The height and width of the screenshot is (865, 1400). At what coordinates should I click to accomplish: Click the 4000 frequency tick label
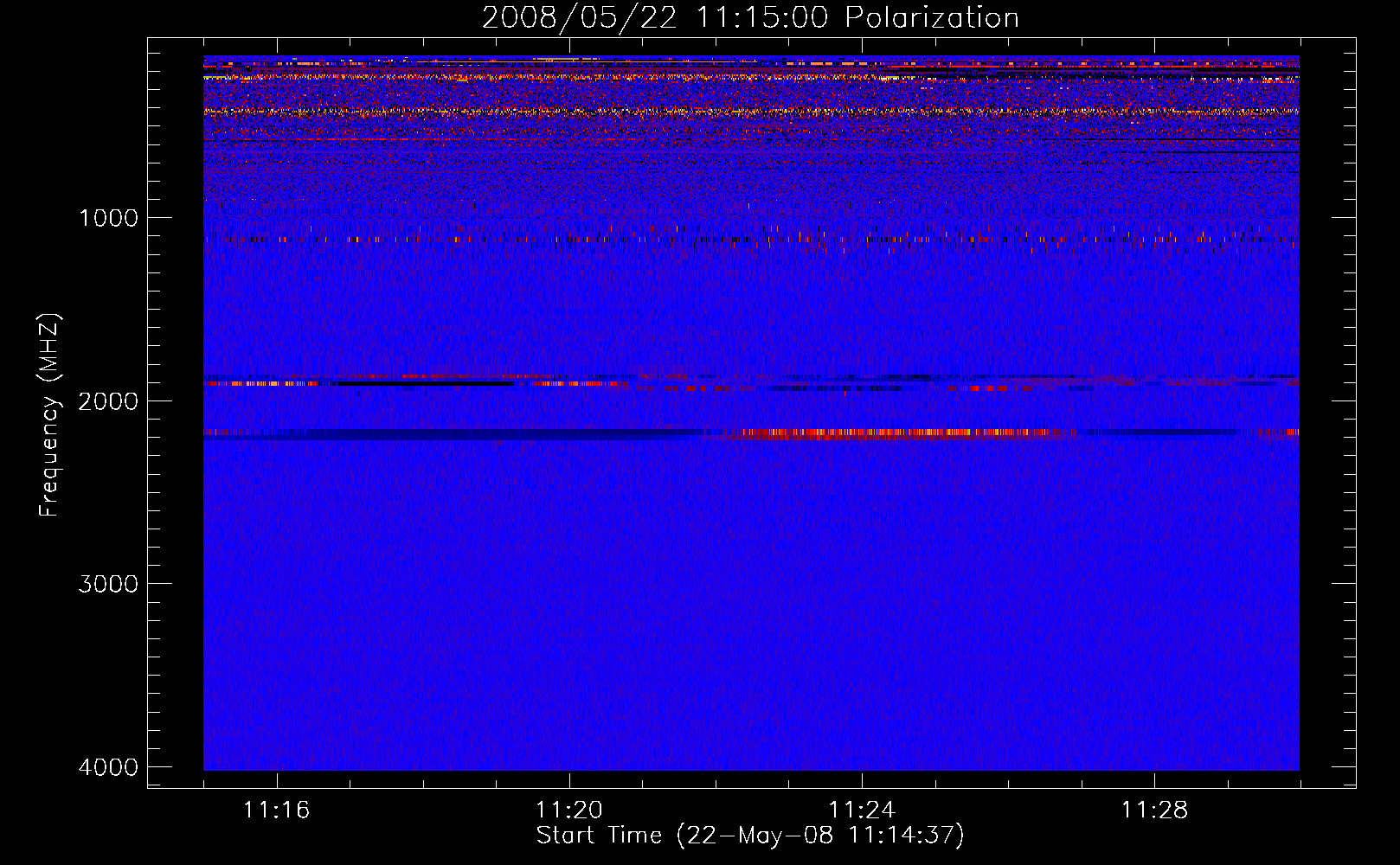point(109,767)
